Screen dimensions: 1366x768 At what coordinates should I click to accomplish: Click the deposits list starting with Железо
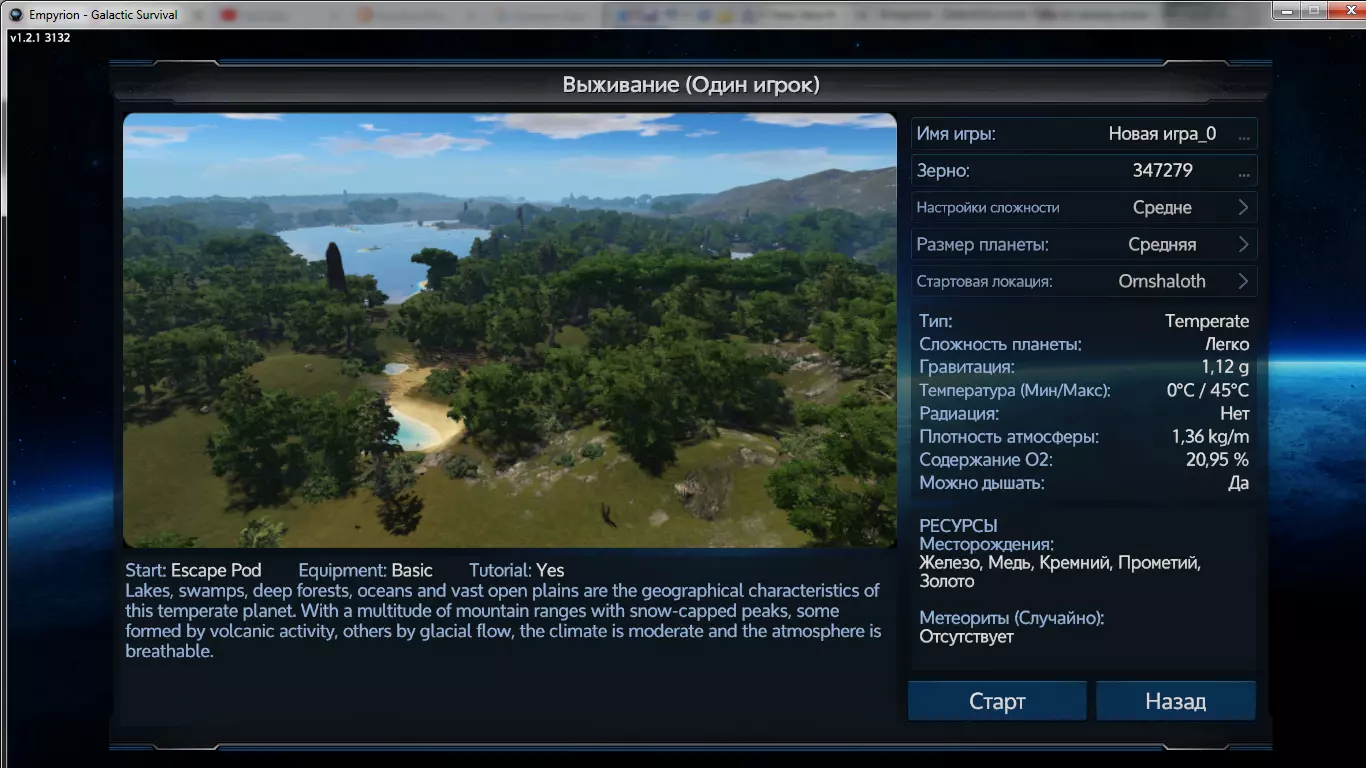(x=1060, y=572)
